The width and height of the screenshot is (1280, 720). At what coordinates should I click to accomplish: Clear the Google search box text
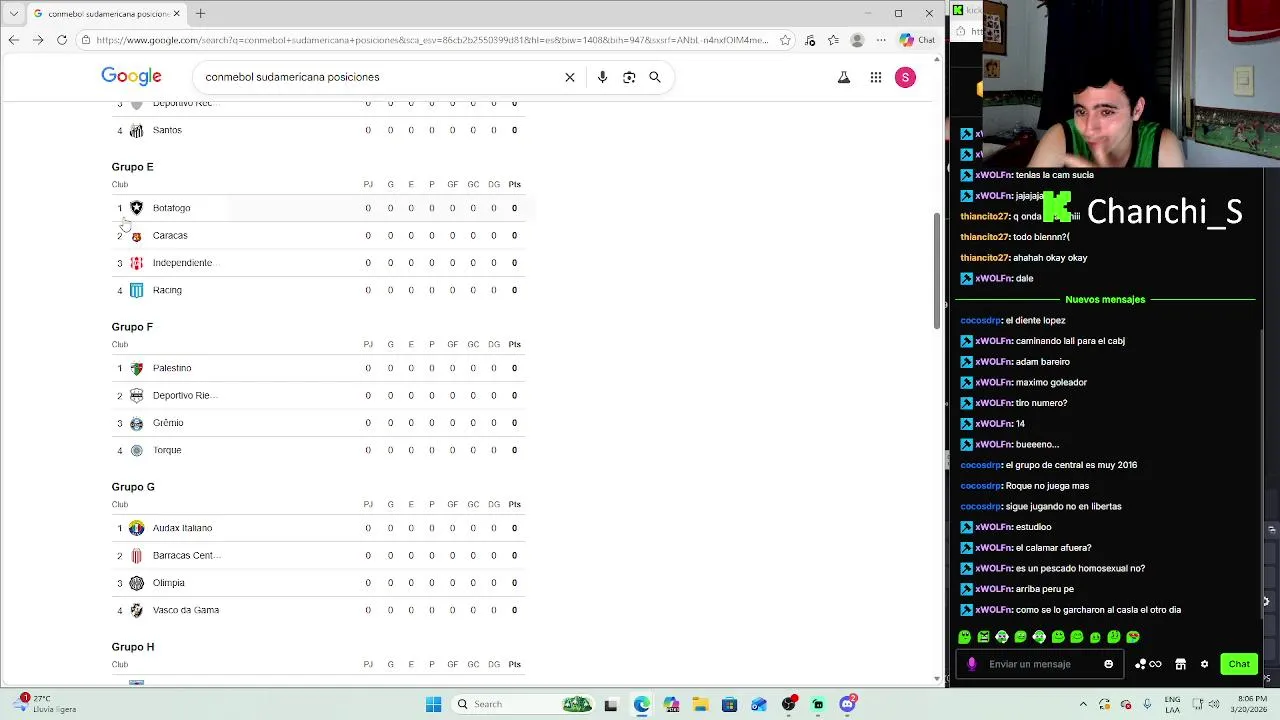[570, 77]
